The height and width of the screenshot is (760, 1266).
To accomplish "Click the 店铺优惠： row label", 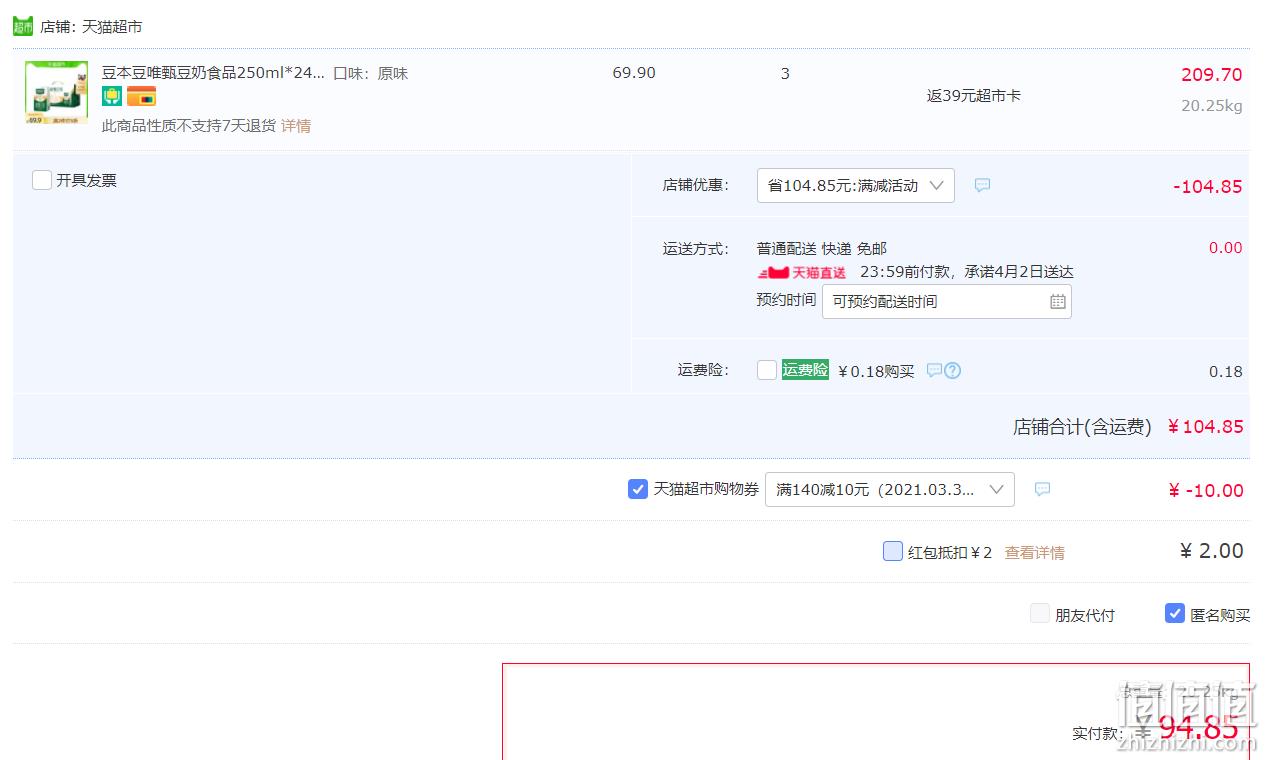I will click(696, 185).
